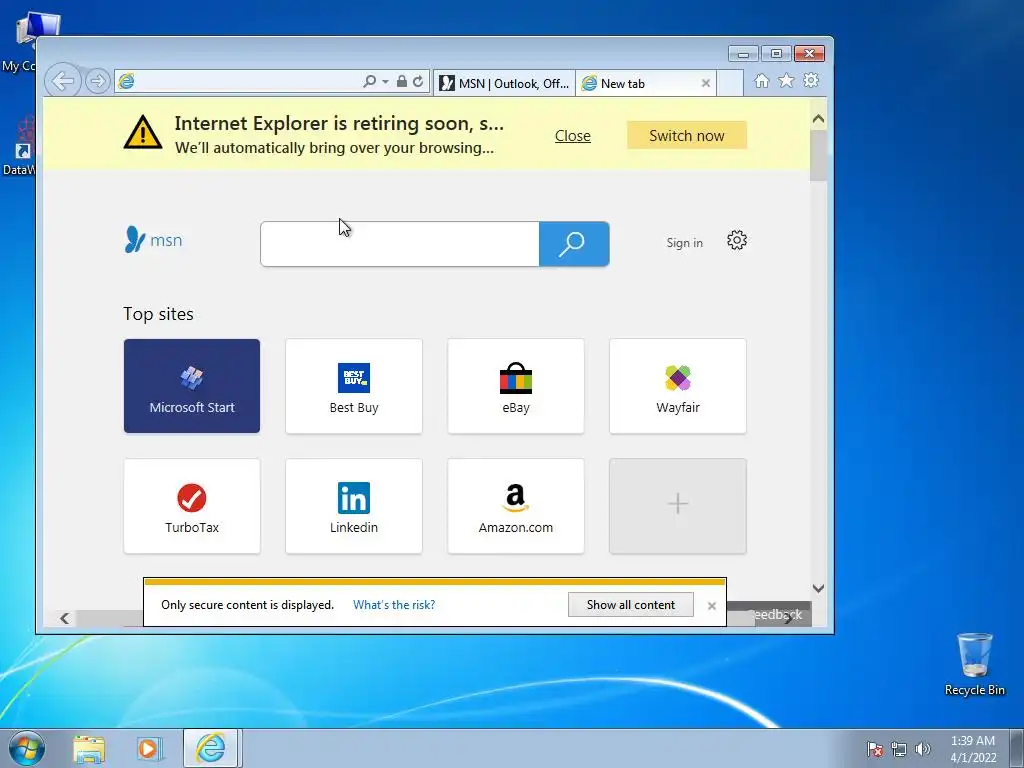The image size is (1024, 768).
Task: Open the Linkedin top site tile
Action: coord(354,506)
